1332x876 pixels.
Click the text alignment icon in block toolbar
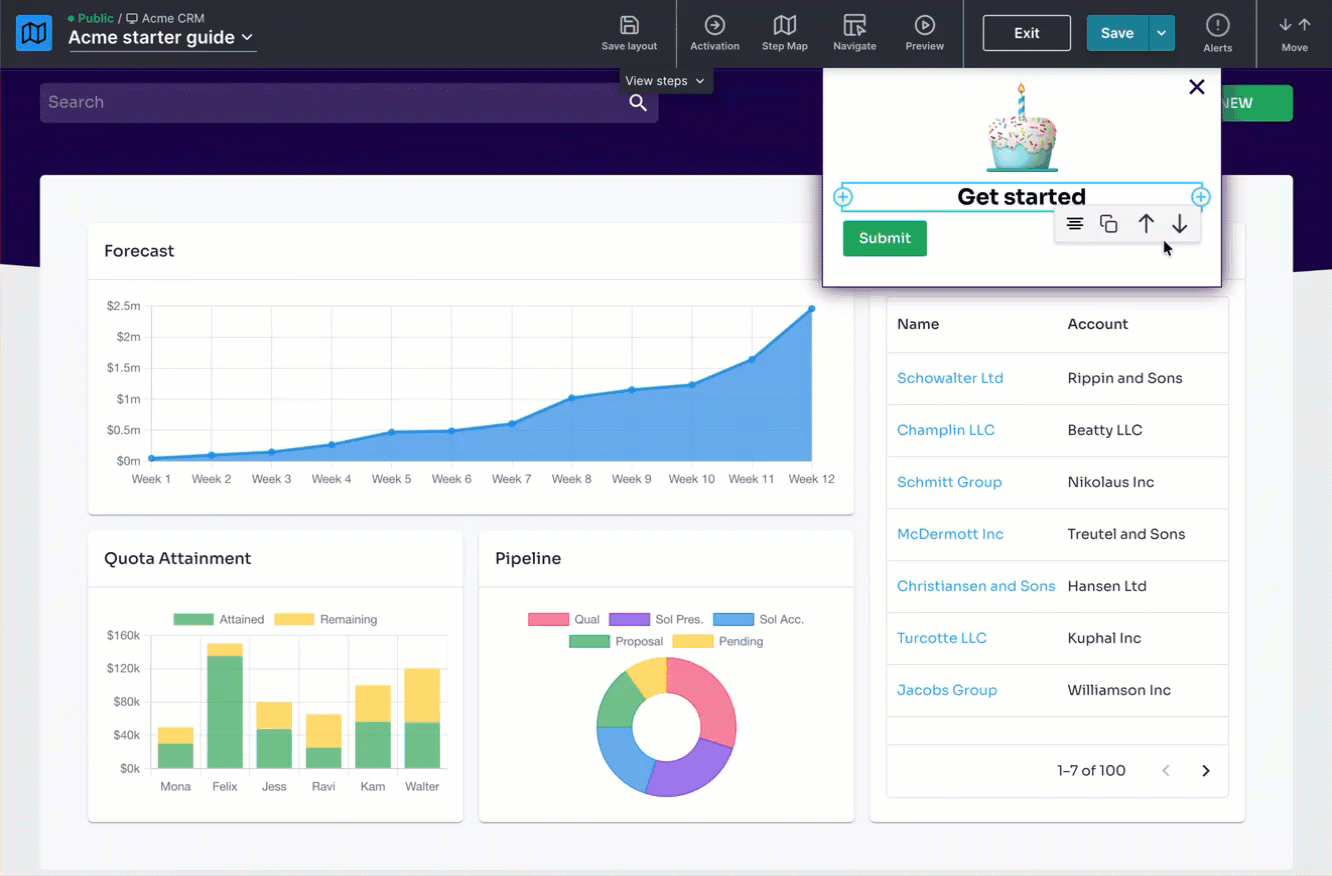(1074, 224)
